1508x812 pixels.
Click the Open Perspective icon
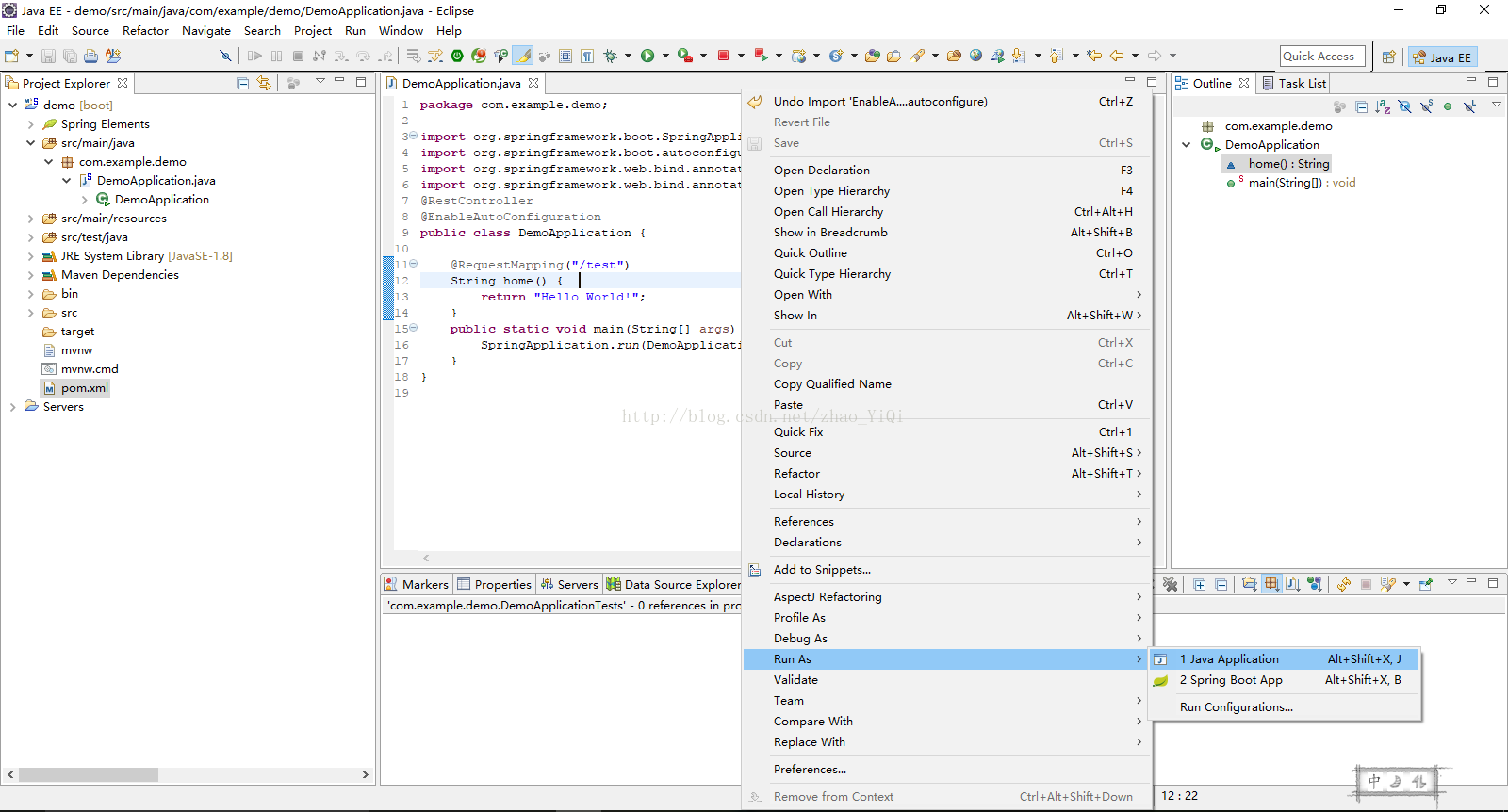coord(1388,57)
